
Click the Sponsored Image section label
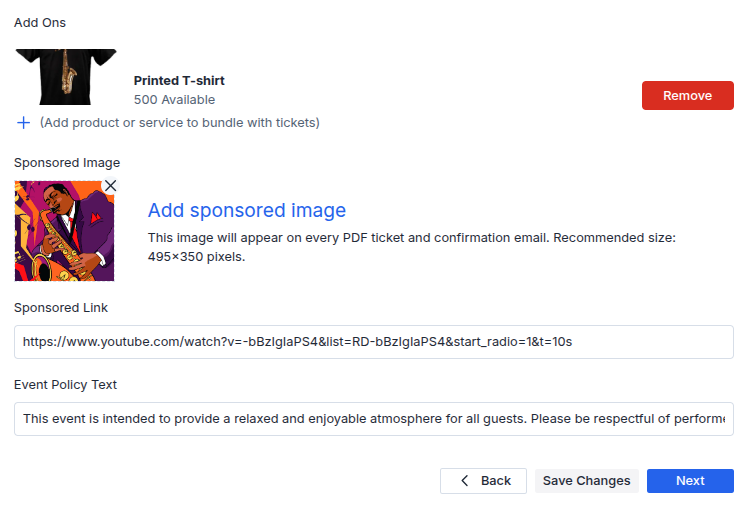coord(67,163)
